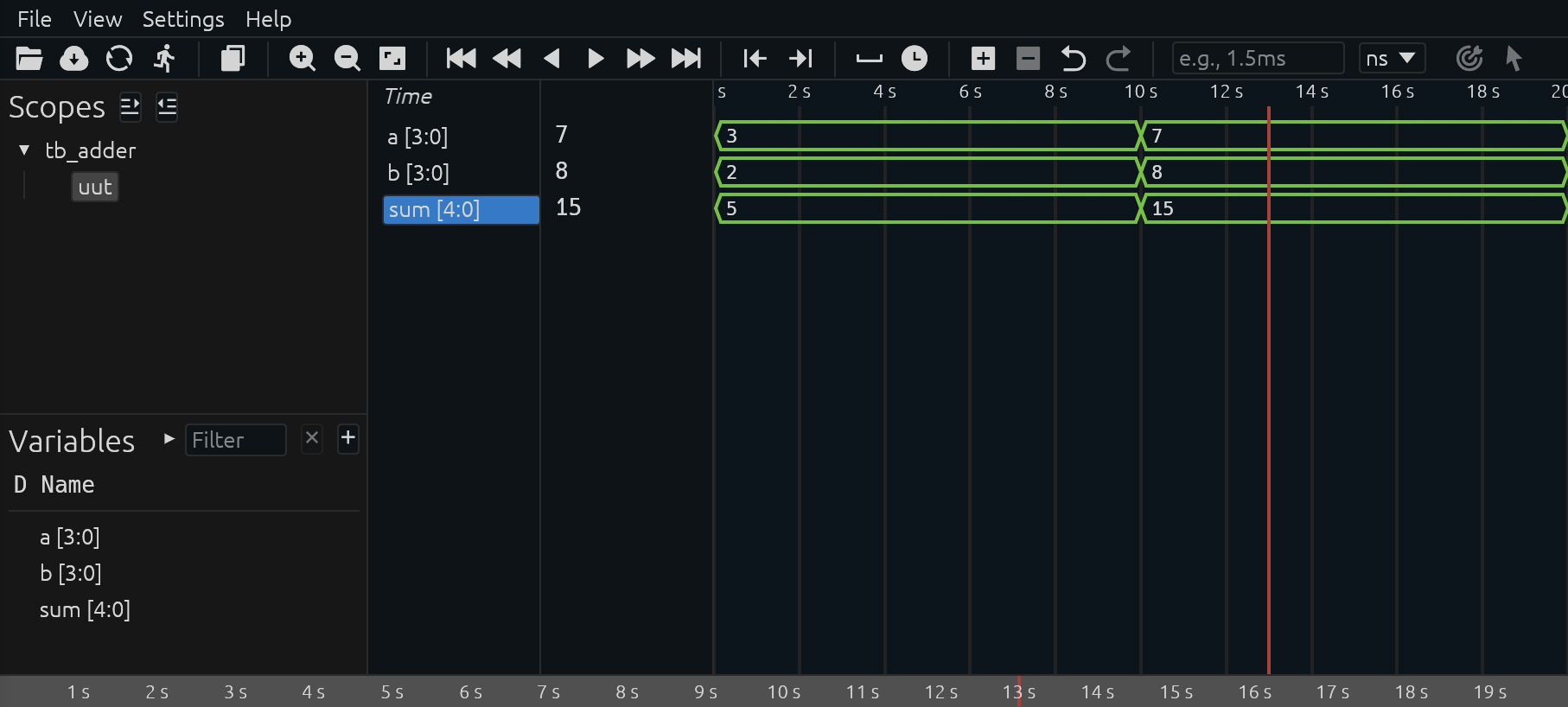
Task: Undo the last action
Action: point(1073,59)
